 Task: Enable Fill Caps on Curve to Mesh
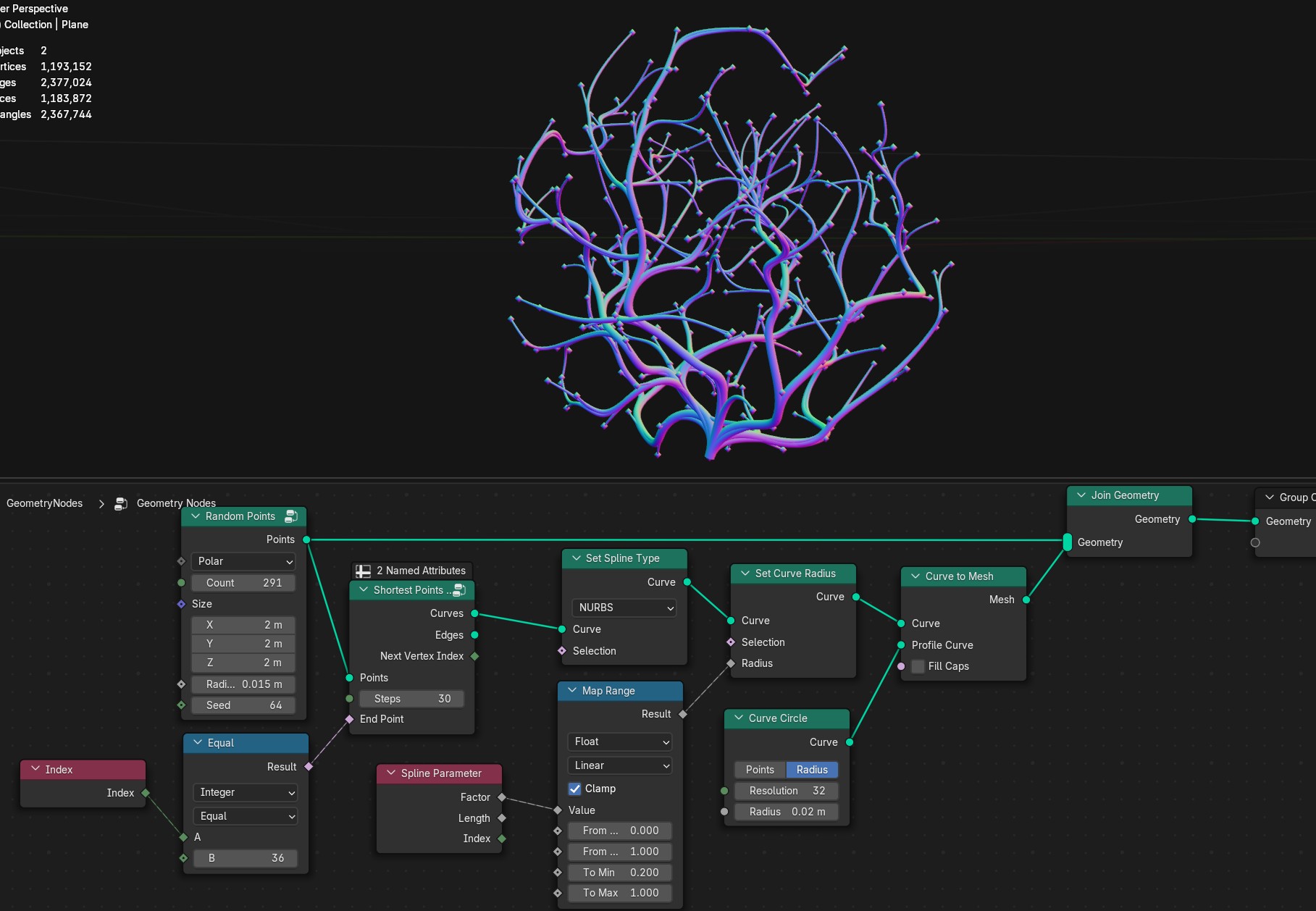tap(918, 666)
